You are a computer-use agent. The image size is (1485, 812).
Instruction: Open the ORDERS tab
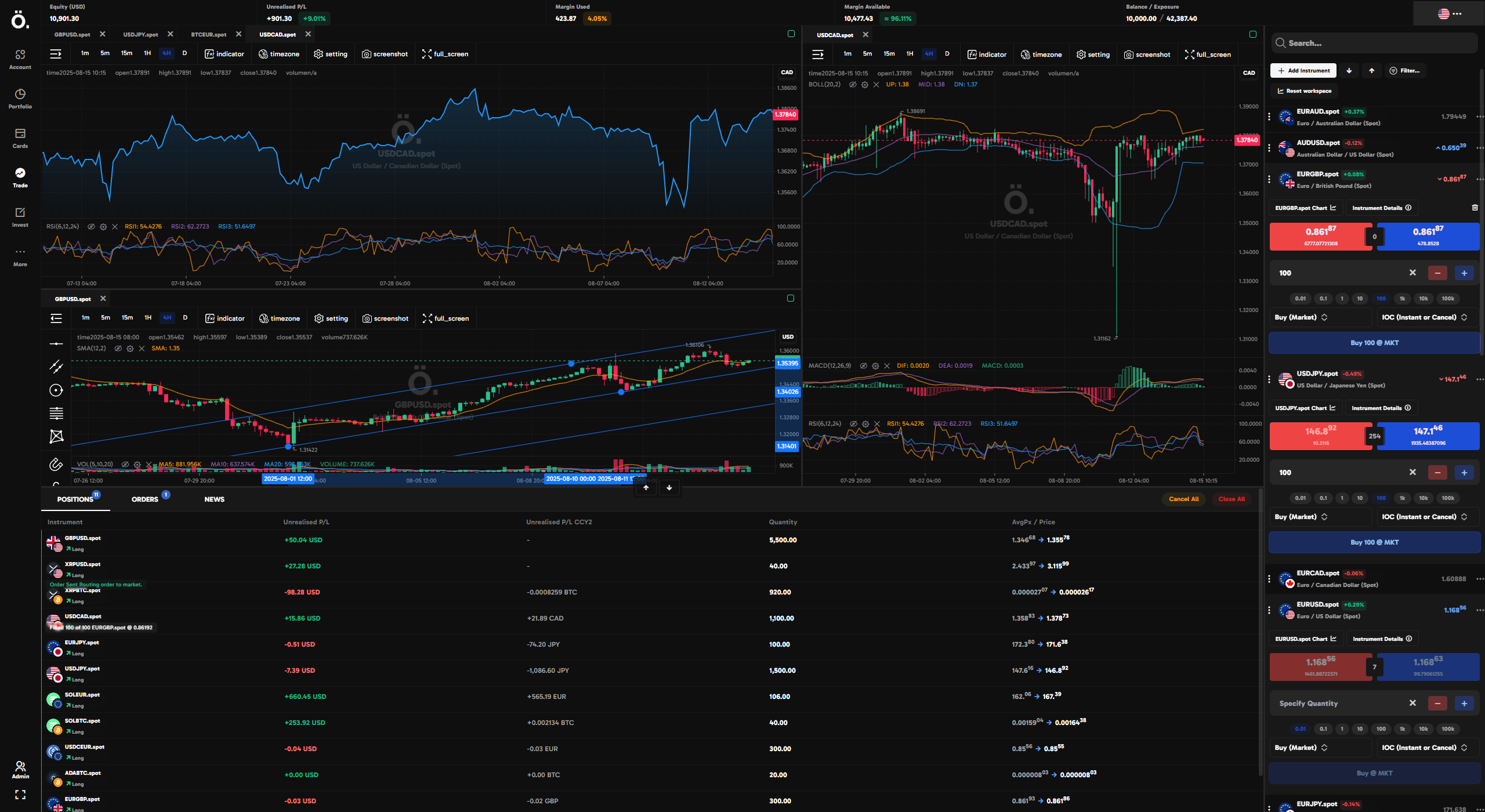pos(145,499)
